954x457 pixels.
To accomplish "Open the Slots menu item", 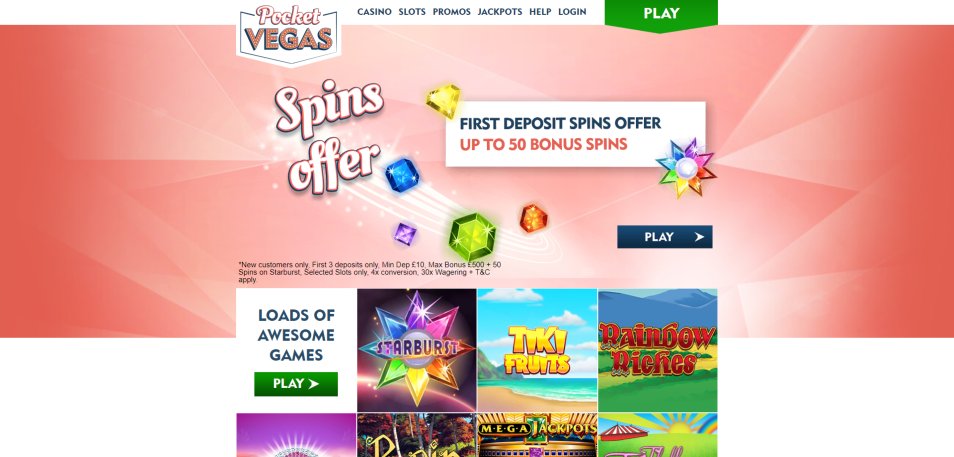I will point(412,12).
